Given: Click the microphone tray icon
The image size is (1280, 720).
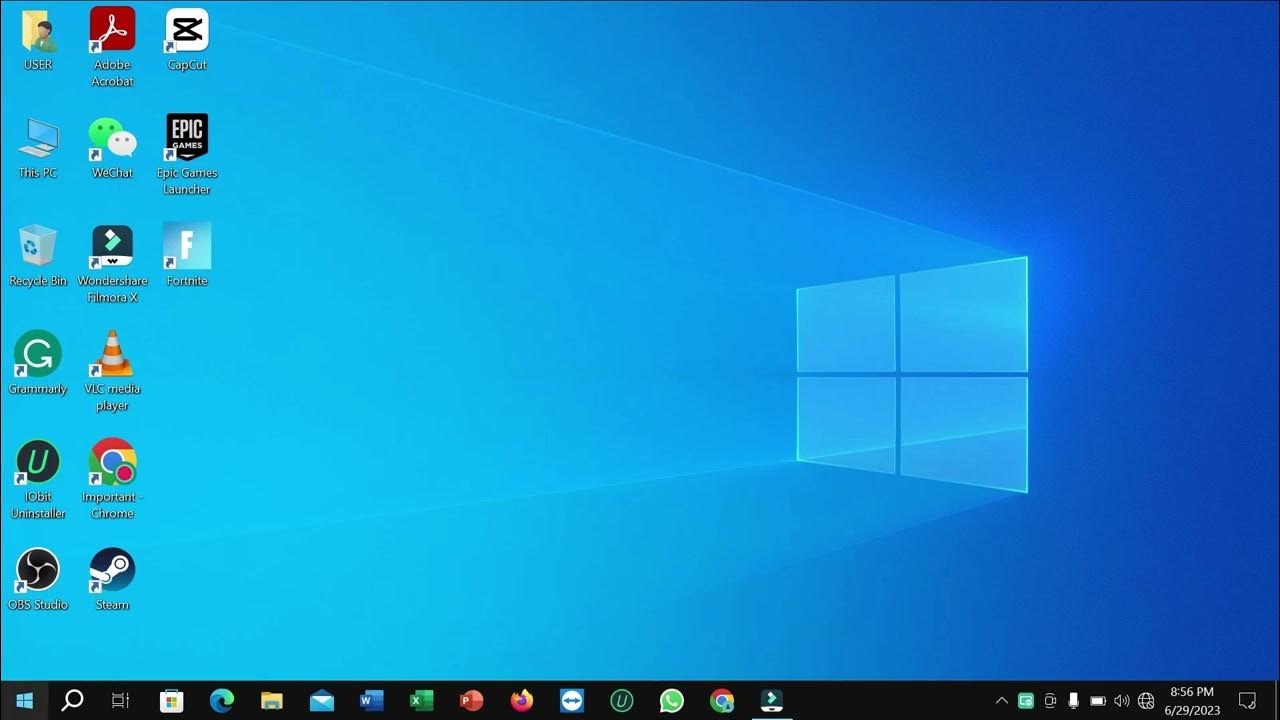Looking at the screenshot, I should click(1073, 701).
